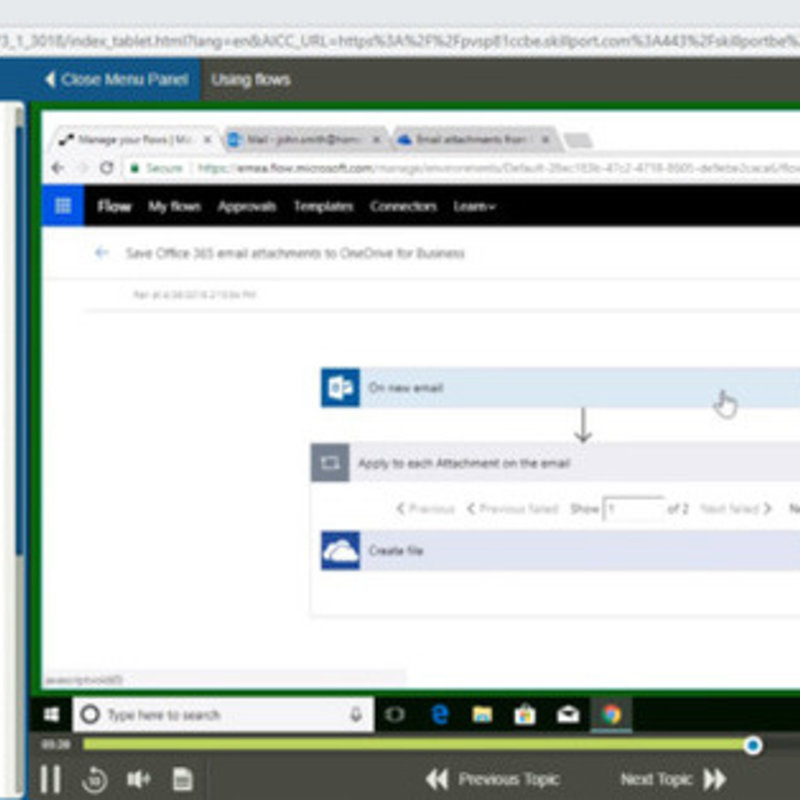This screenshot has height=800, width=800.
Task: Click the browser back arrow
Action: [x=58, y=168]
